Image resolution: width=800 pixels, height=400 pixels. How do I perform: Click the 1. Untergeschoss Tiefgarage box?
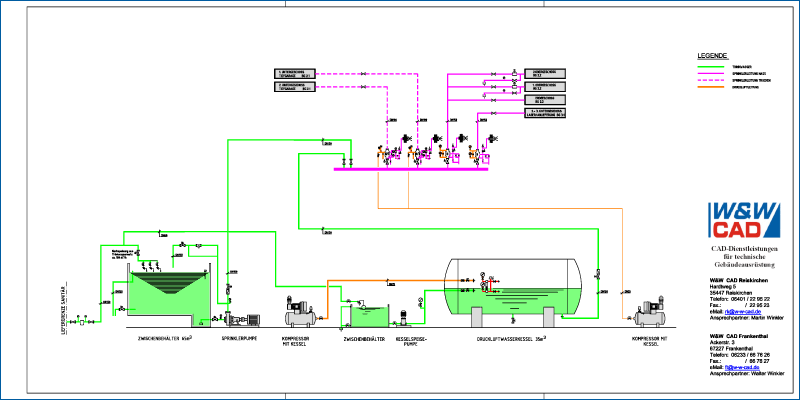pyautogui.click(x=295, y=74)
